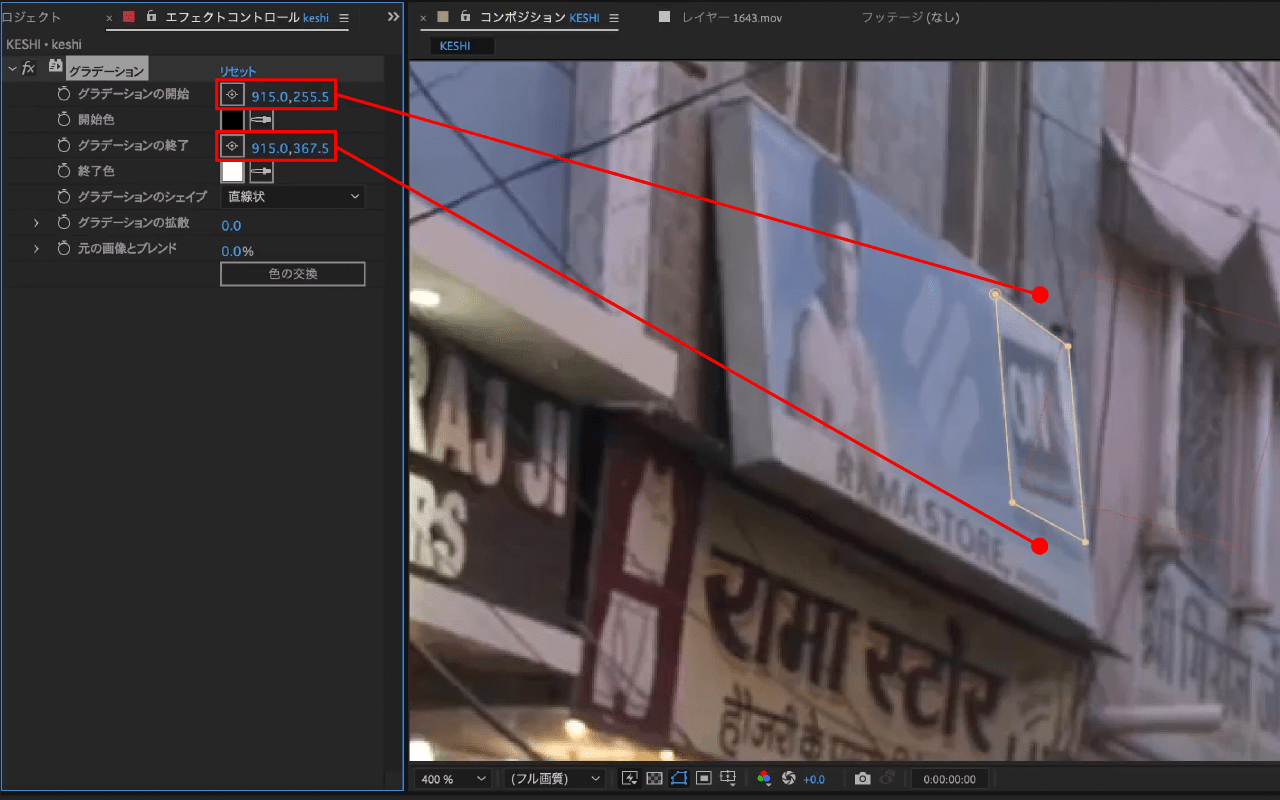Open show channel and color management
The height and width of the screenshot is (800, 1280).
pyautogui.click(x=764, y=778)
